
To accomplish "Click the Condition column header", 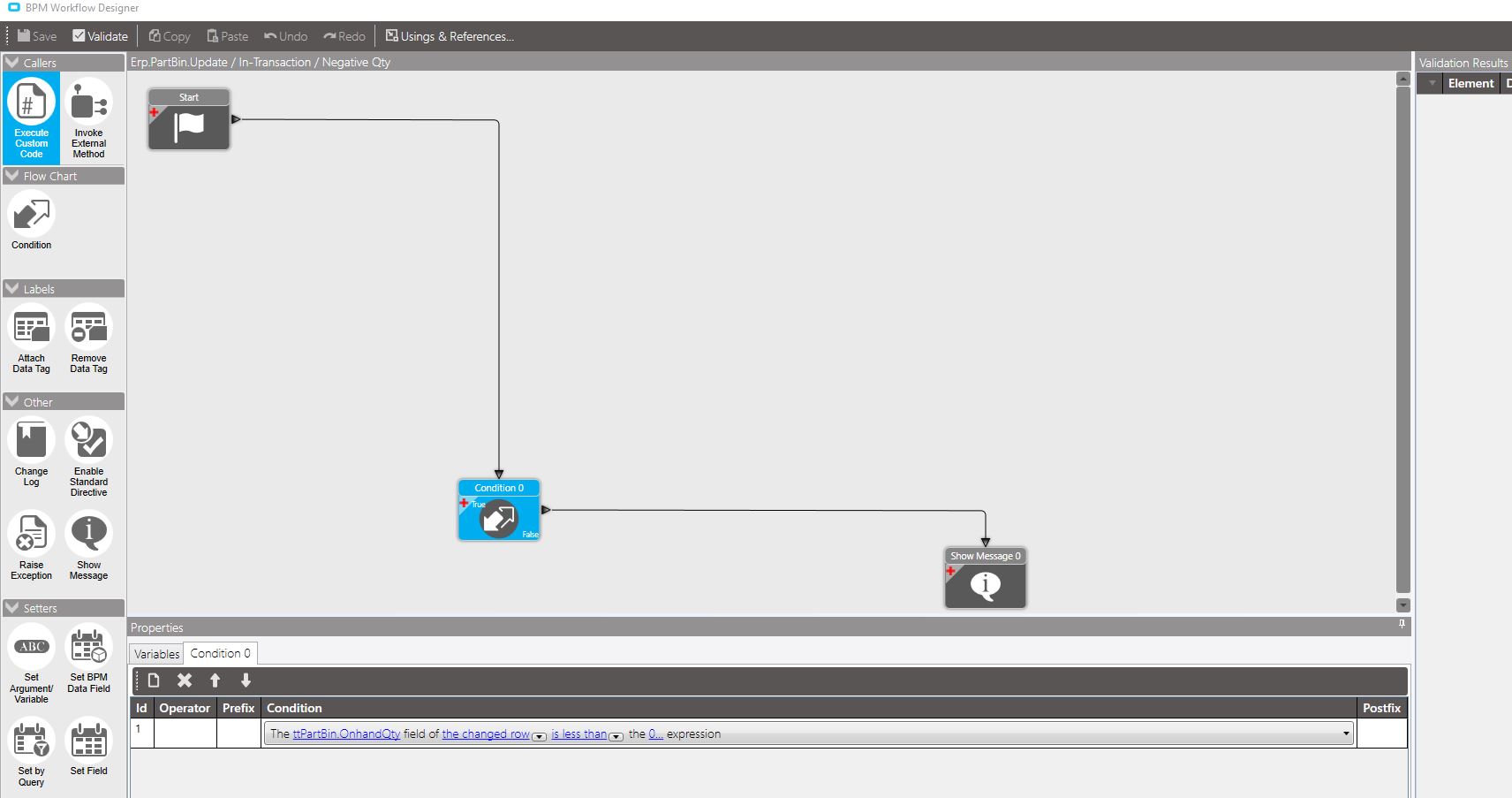I will (x=808, y=708).
